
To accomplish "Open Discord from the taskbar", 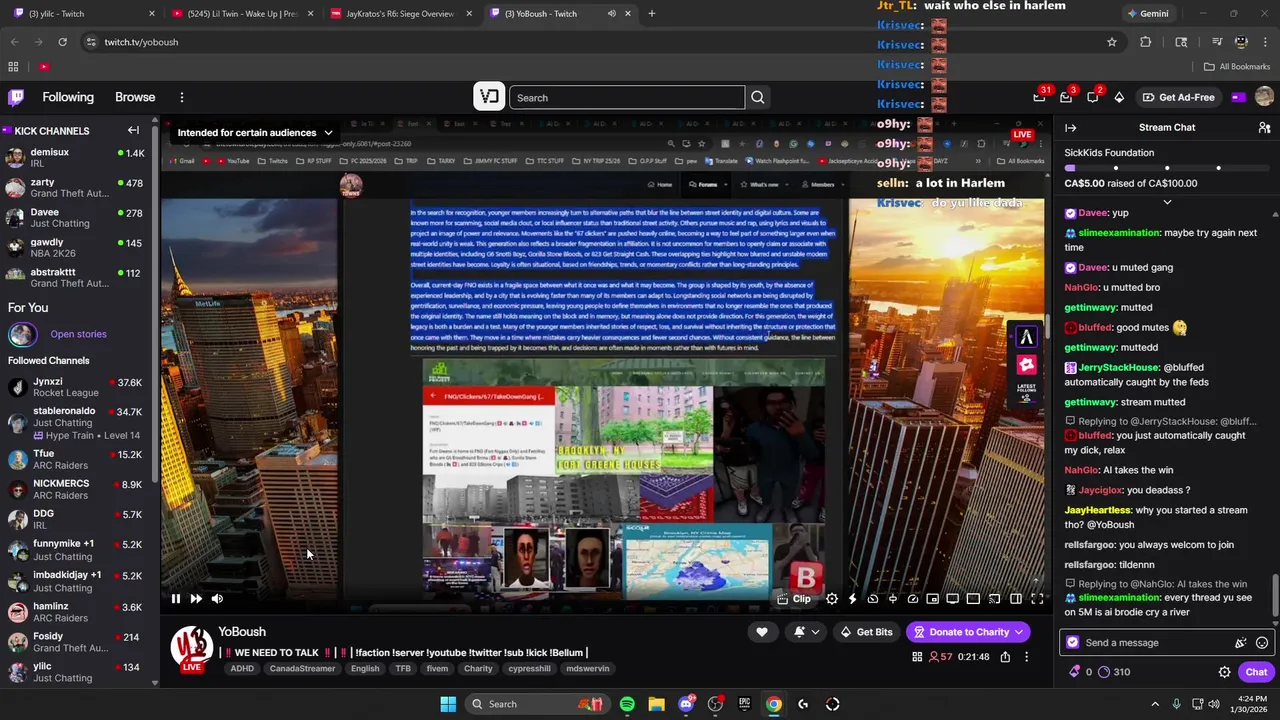I will coord(686,704).
